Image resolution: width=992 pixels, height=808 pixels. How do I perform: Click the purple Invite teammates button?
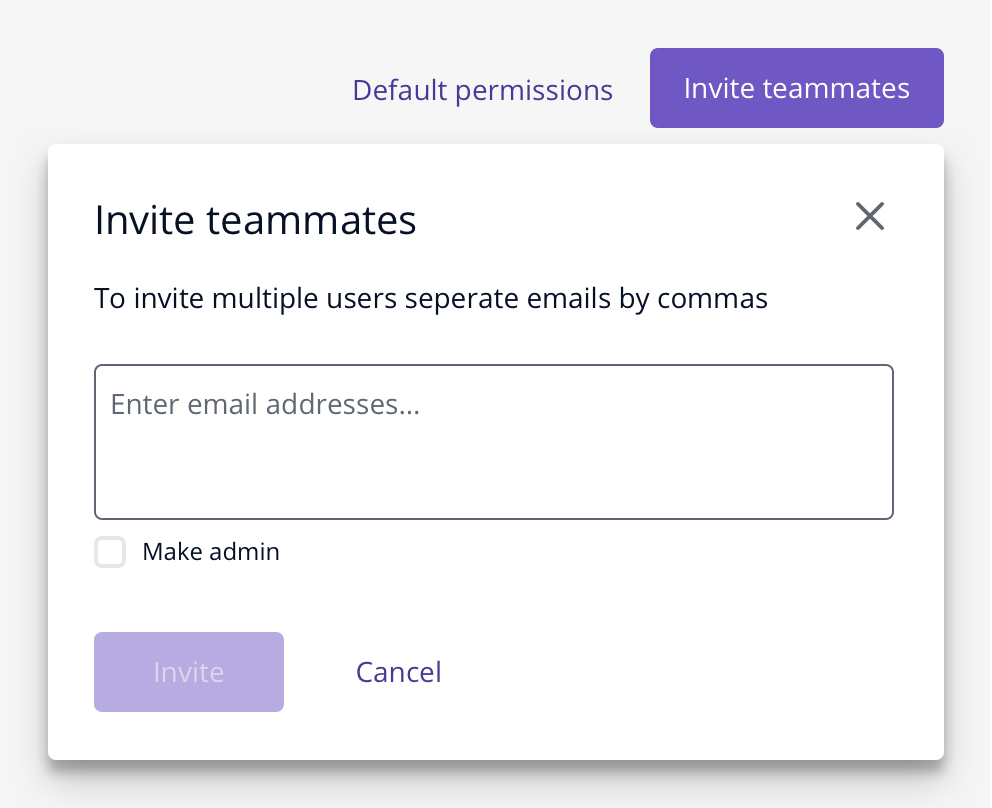pos(797,88)
